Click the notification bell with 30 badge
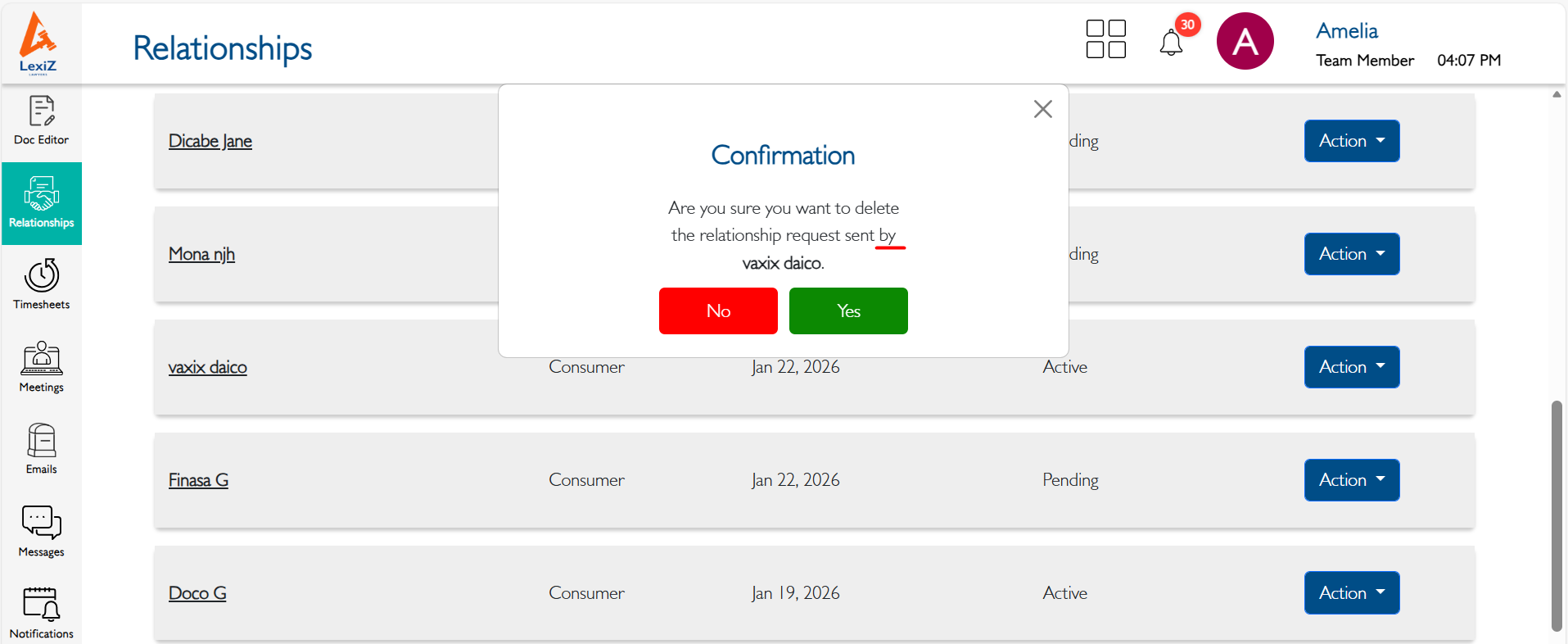This screenshot has height=644, width=1568. [x=1171, y=42]
